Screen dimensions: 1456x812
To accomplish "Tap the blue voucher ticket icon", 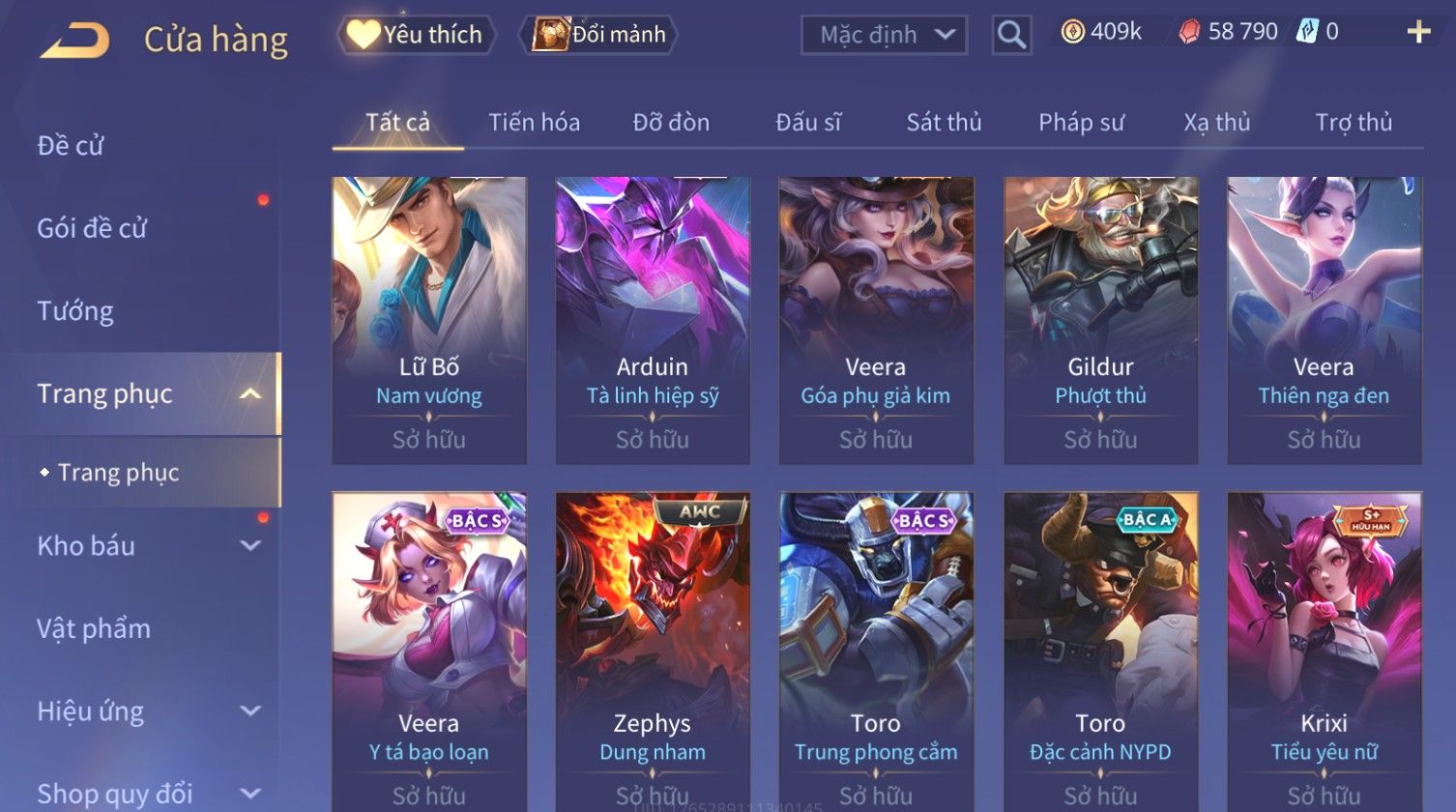I will 1307,32.
